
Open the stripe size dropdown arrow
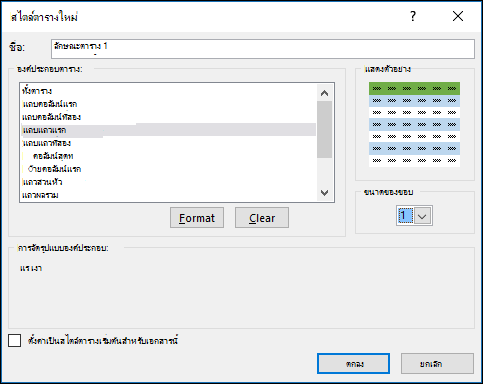pos(422,216)
